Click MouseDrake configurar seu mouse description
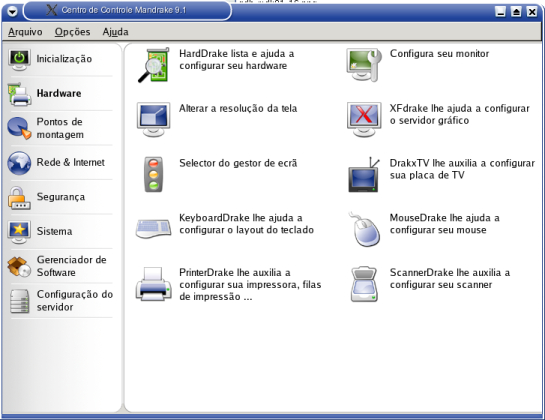The width and height of the screenshot is (545, 420). (445, 224)
